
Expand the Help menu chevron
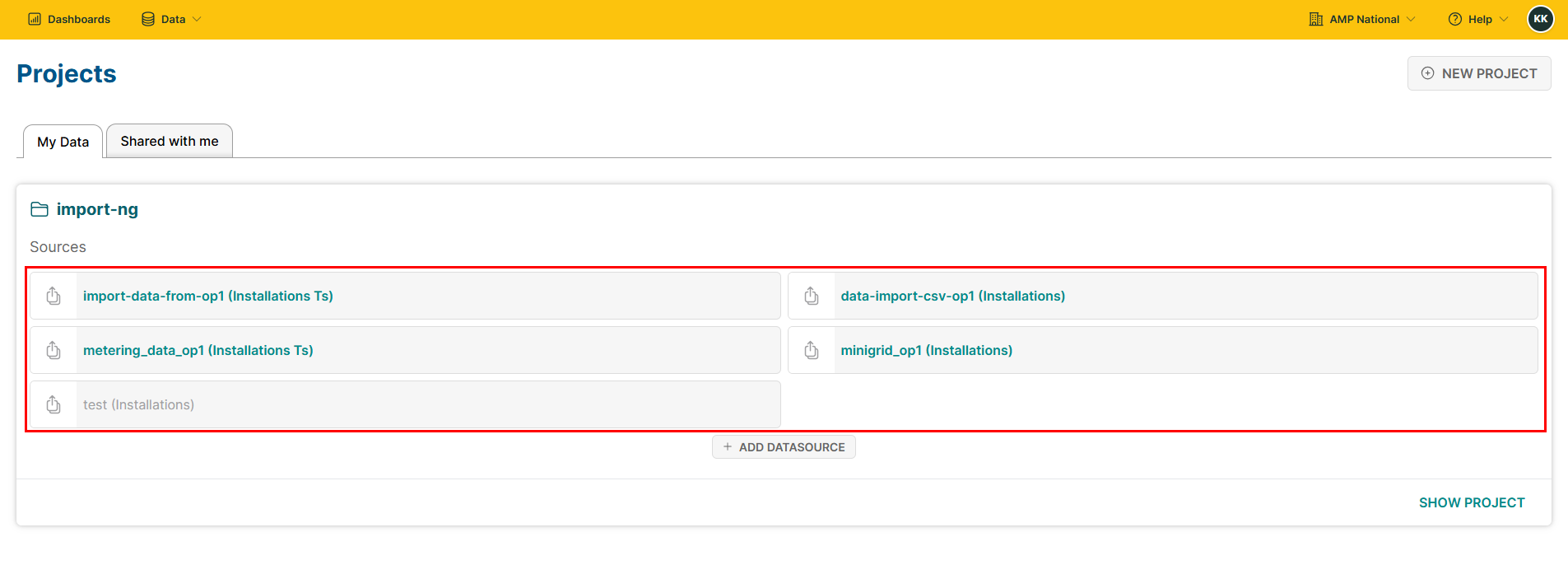coord(1504,19)
